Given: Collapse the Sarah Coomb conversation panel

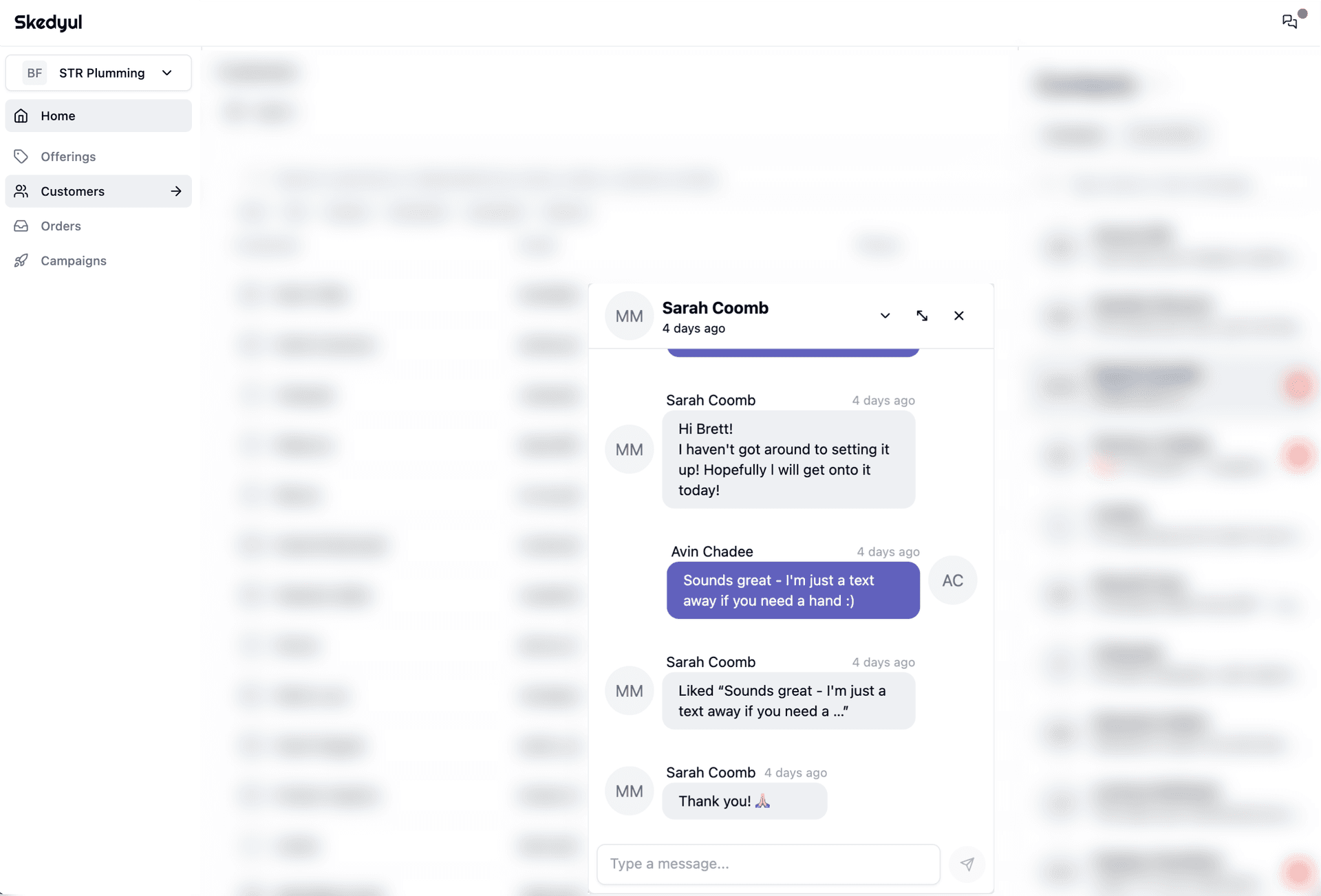Looking at the screenshot, I should pyautogui.click(x=885, y=315).
